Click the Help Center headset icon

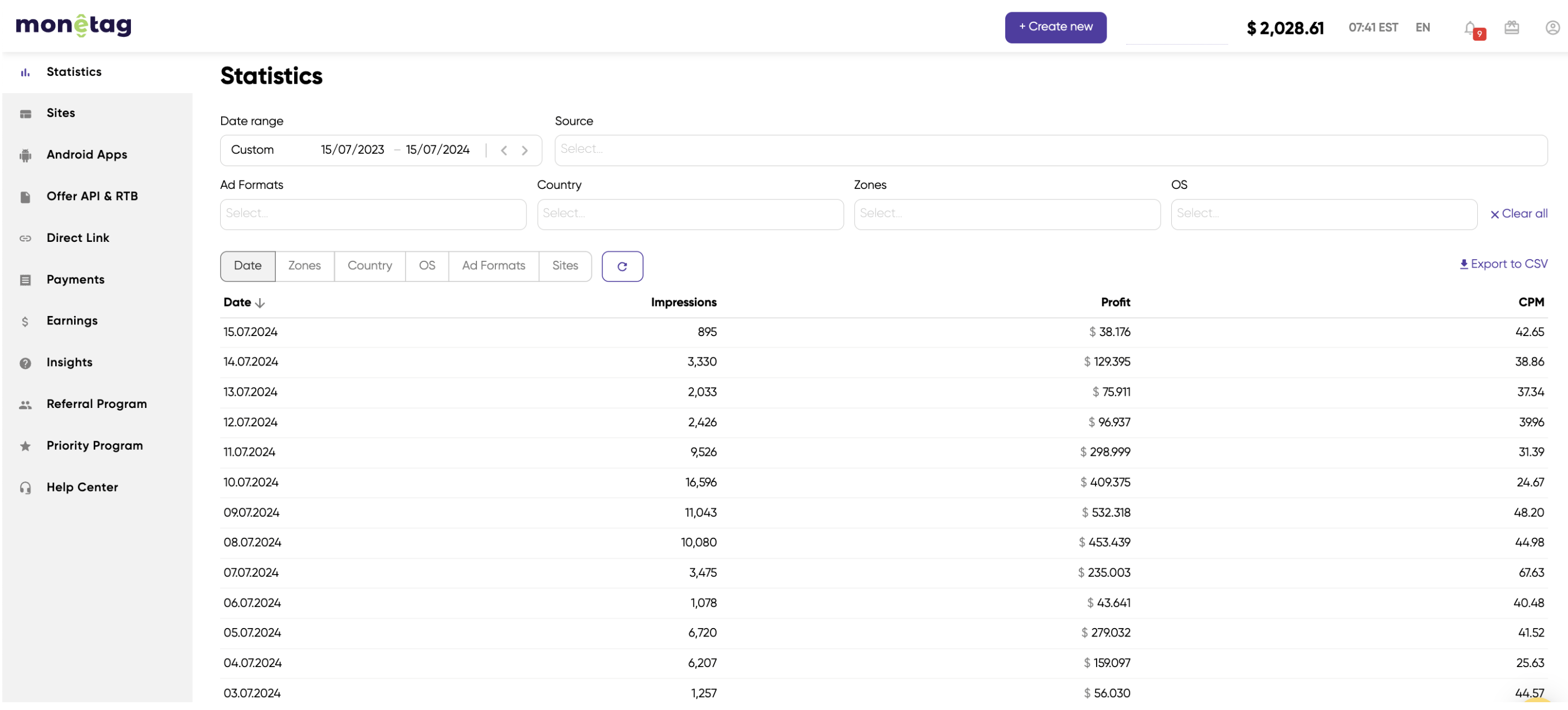(x=25, y=488)
